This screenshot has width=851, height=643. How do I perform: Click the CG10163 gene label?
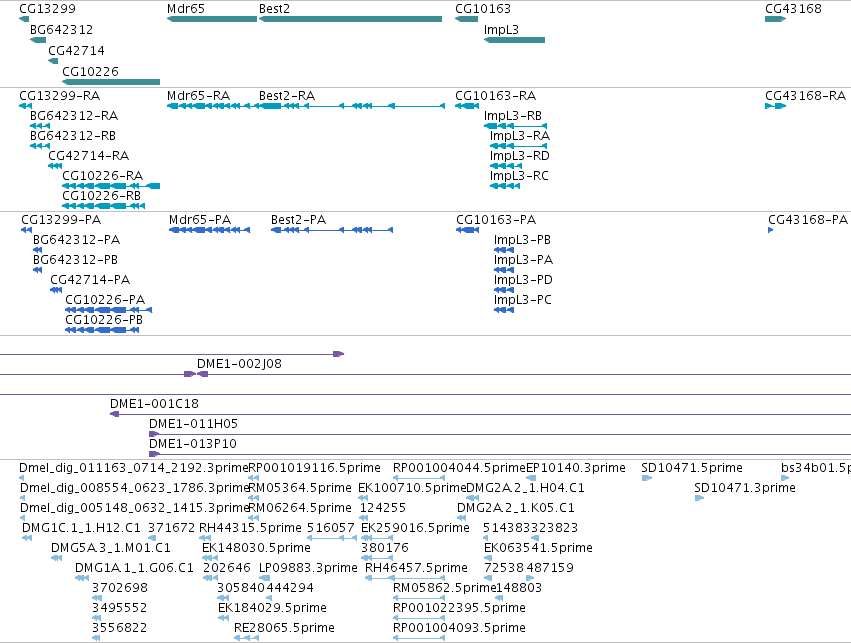pos(482,9)
